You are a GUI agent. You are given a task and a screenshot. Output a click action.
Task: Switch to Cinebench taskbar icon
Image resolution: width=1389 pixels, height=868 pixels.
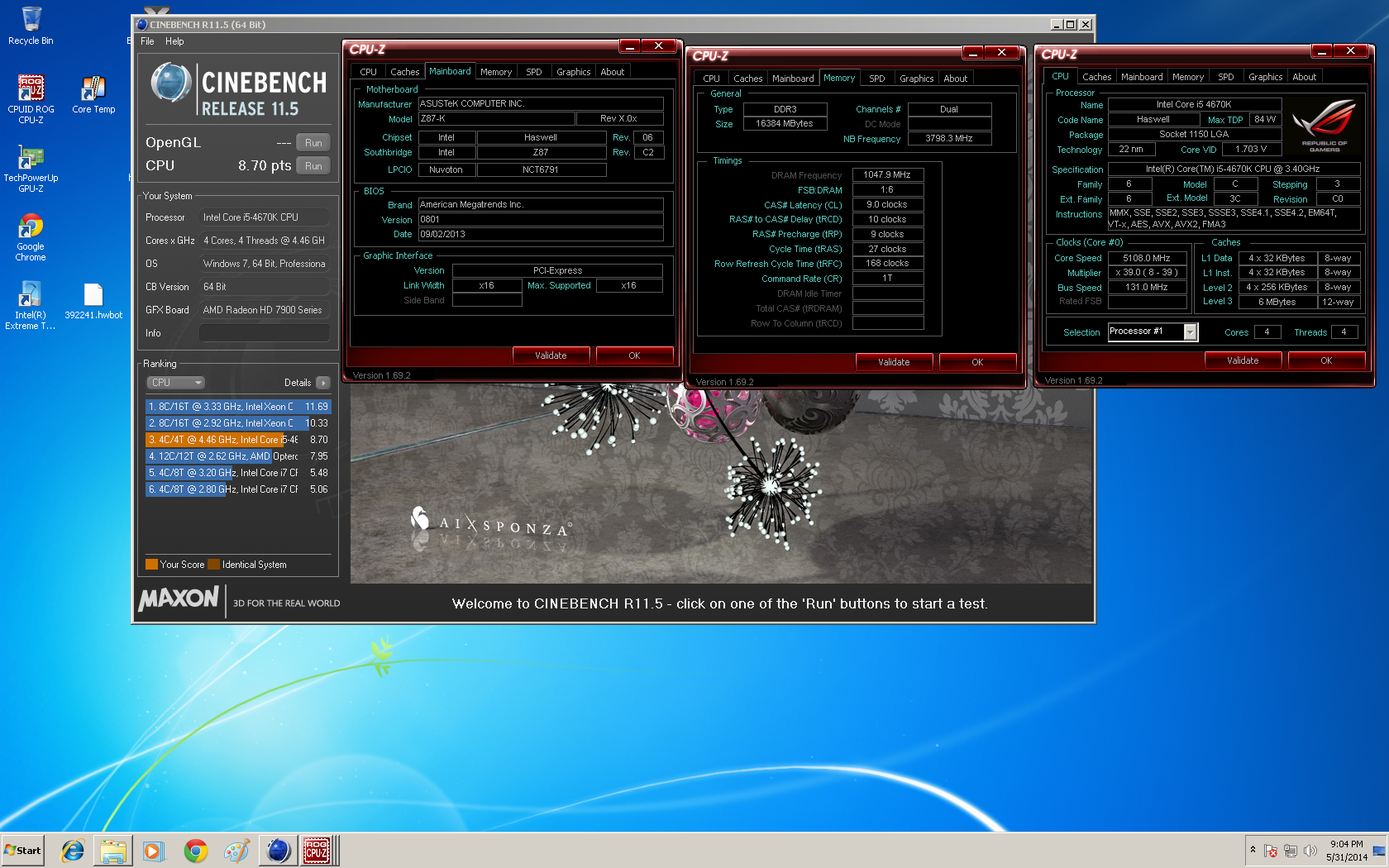point(279,851)
